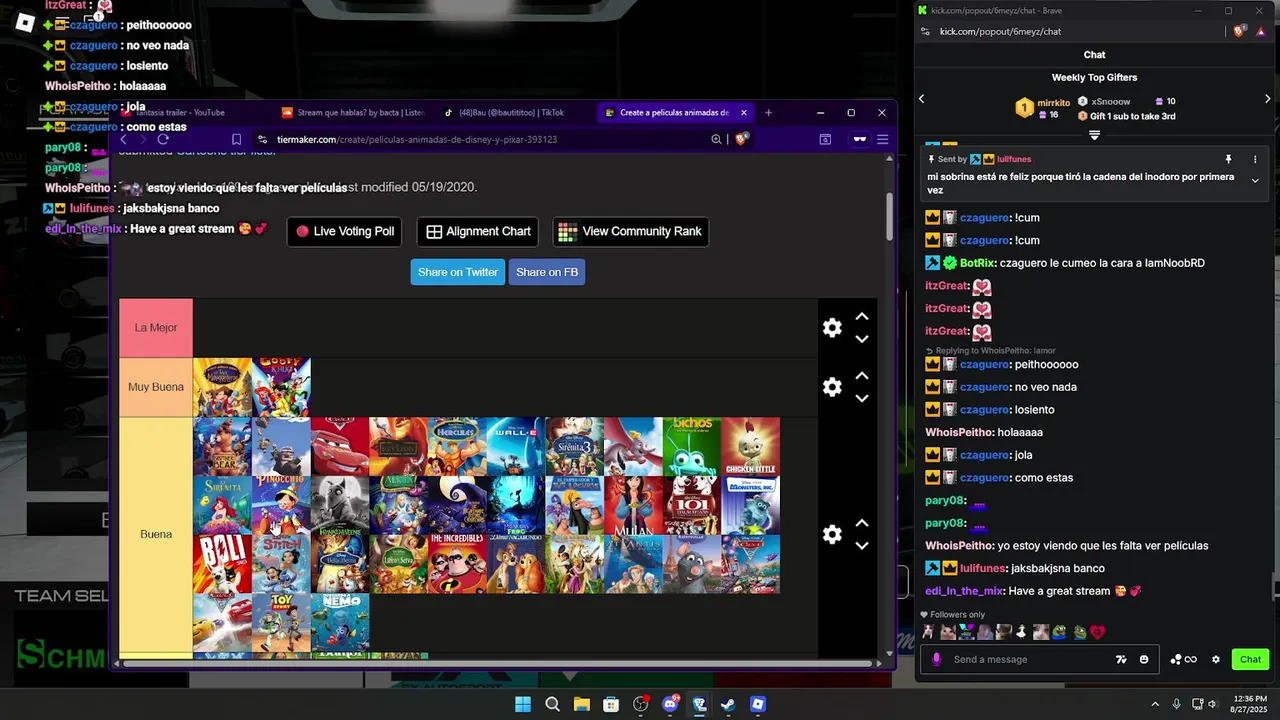Show hidden system tray icons
The height and width of the screenshot is (720, 1280).
(x=1155, y=704)
